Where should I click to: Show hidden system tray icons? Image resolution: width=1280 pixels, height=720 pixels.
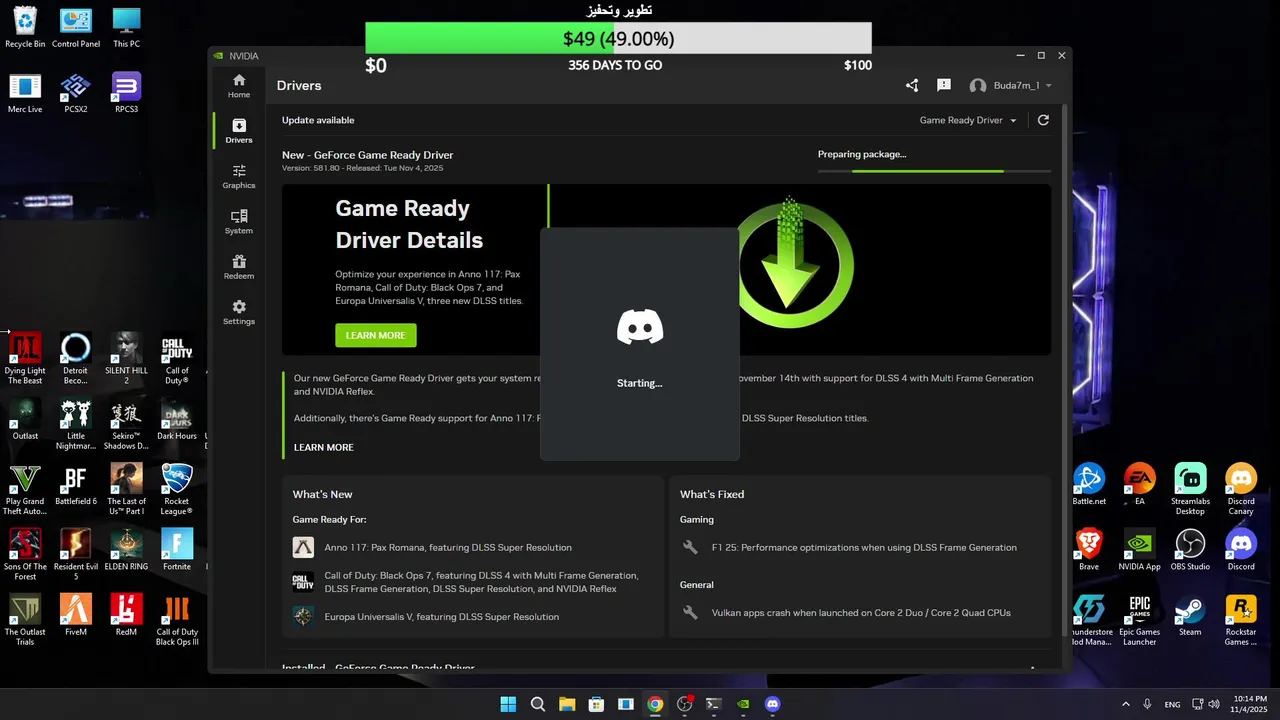pos(1126,704)
